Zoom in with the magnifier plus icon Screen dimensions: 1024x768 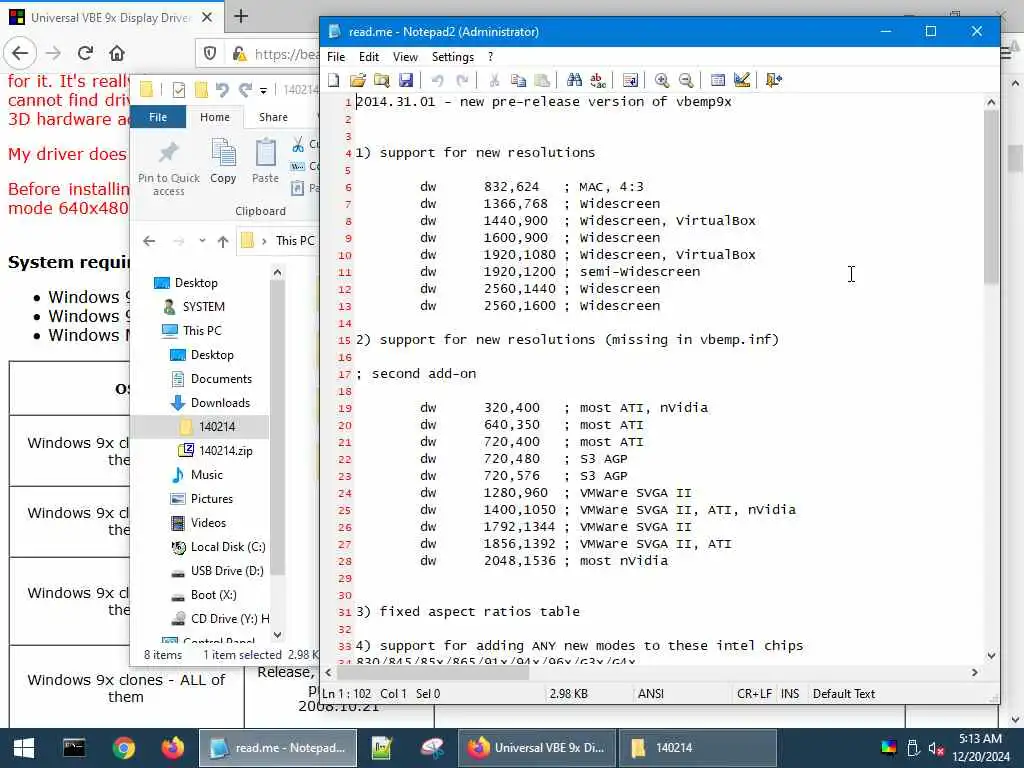[662, 80]
